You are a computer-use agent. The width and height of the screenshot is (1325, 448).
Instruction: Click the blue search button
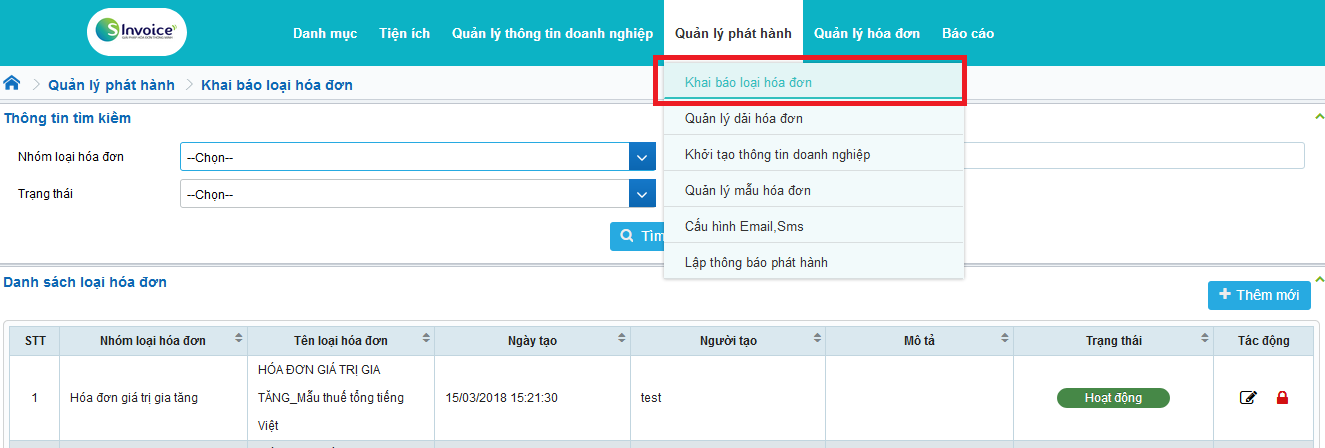tap(638, 236)
